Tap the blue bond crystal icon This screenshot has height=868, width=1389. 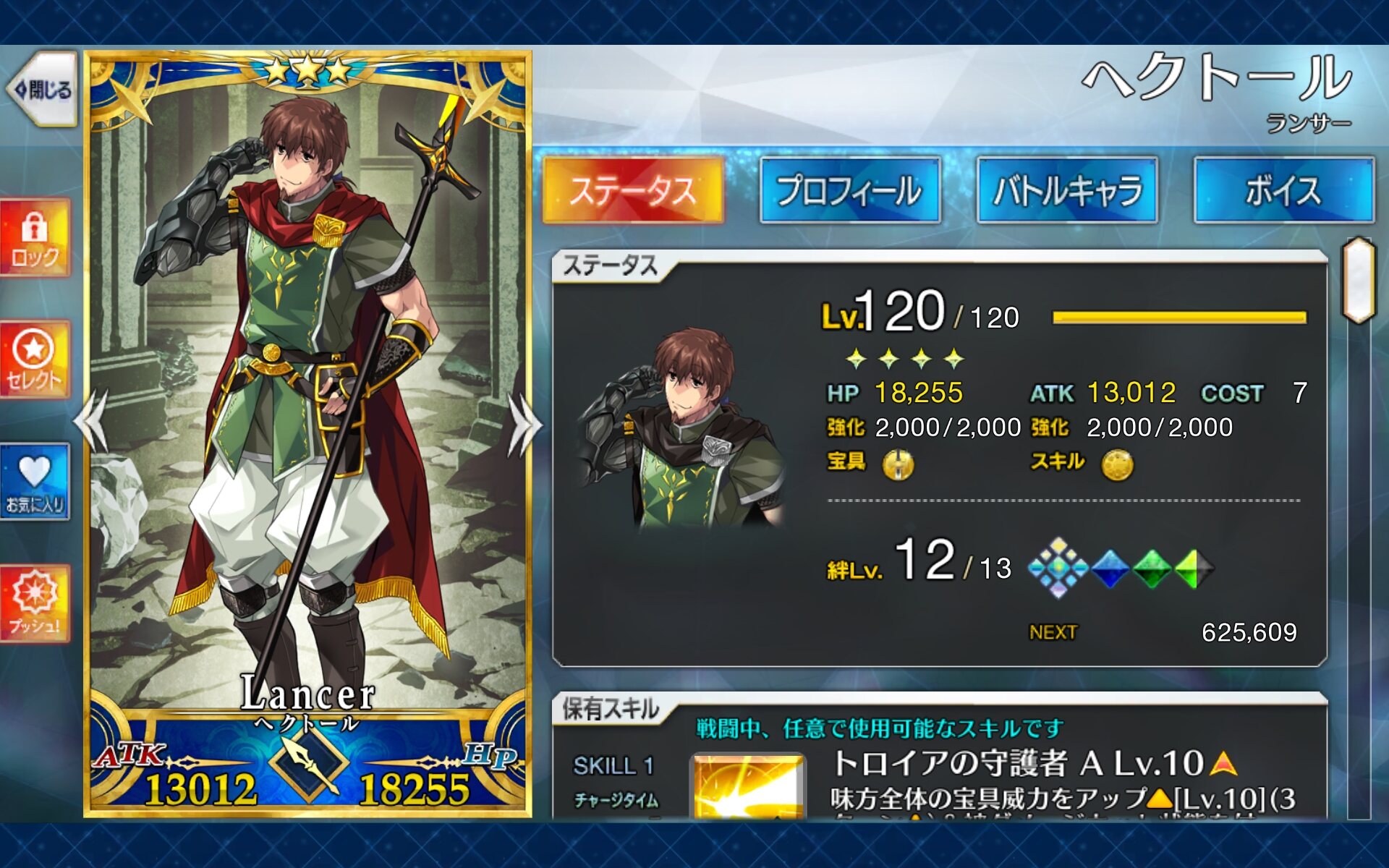click(1110, 569)
